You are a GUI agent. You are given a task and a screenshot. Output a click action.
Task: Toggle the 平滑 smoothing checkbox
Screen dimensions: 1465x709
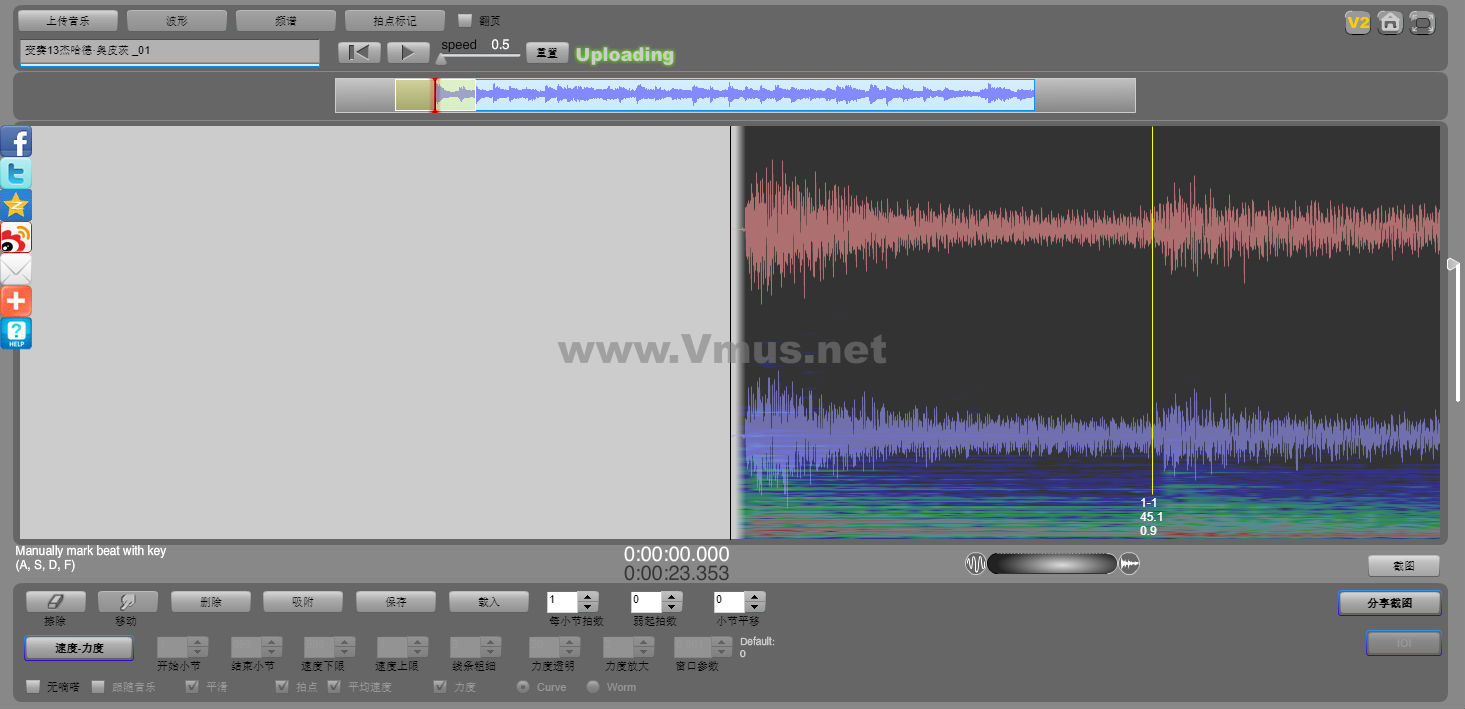tap(192, 687)
